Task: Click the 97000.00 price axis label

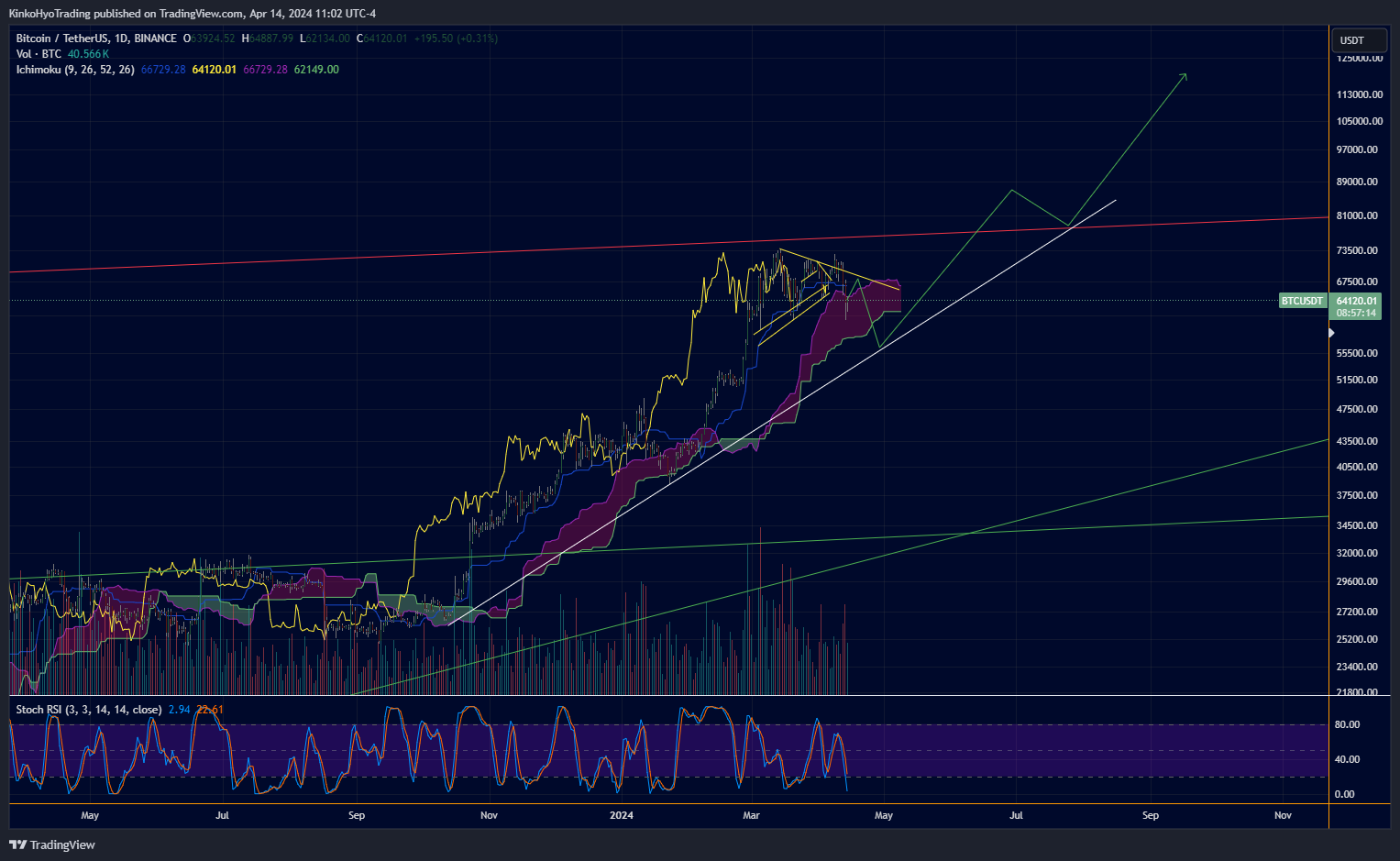Action: click(x=1358, y=149)
